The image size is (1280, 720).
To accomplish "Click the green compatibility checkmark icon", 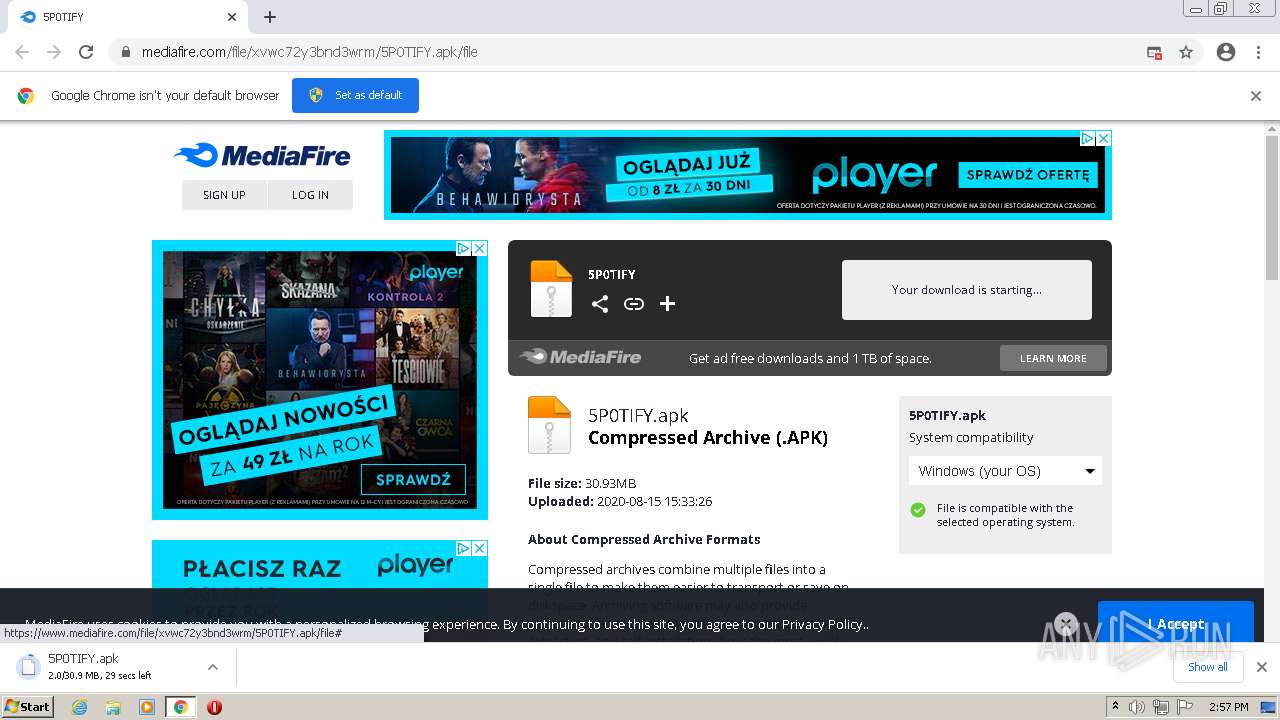I will 918,510.
